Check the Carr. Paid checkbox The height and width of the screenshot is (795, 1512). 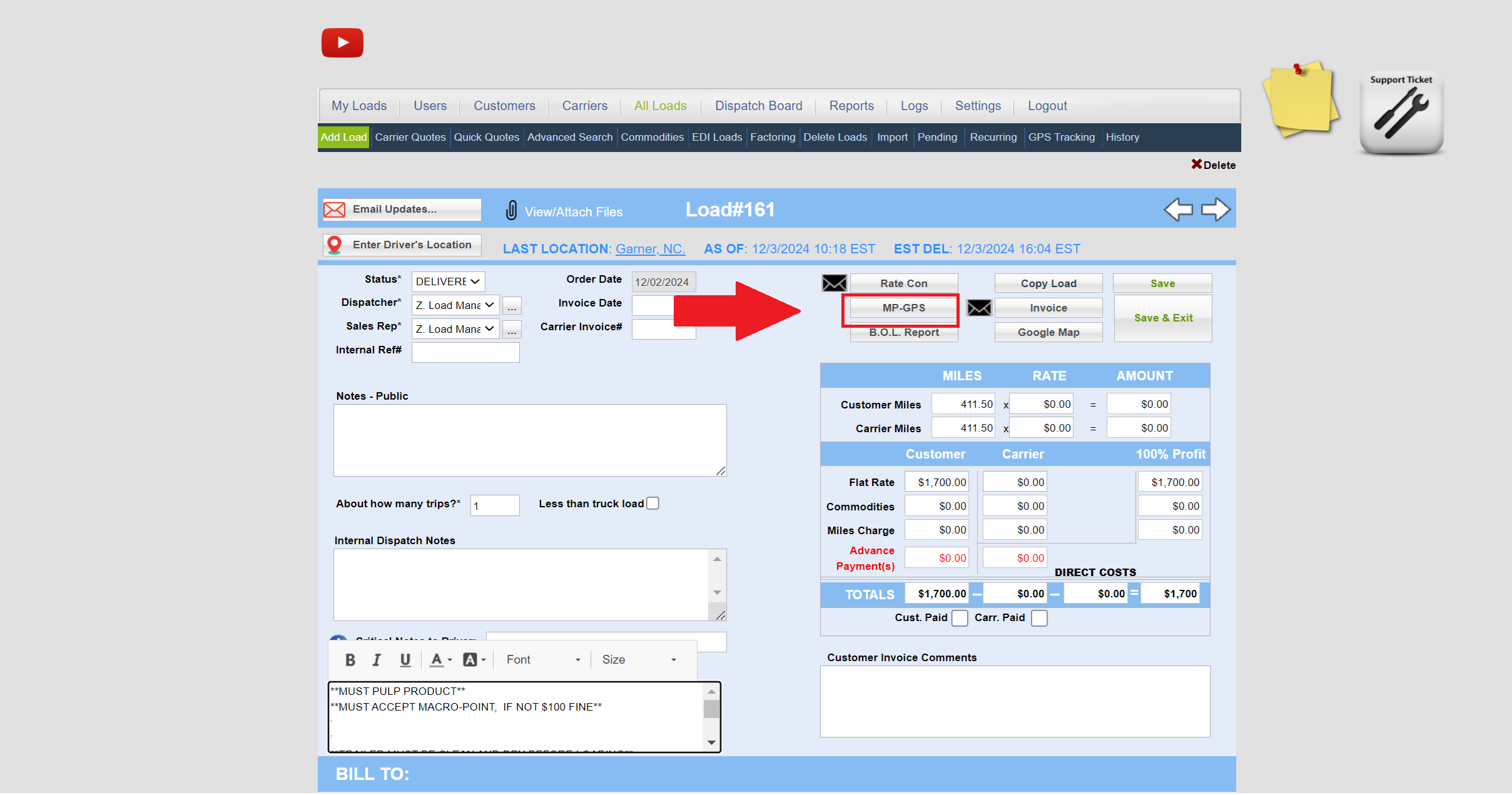click(x=1039, y=618)
